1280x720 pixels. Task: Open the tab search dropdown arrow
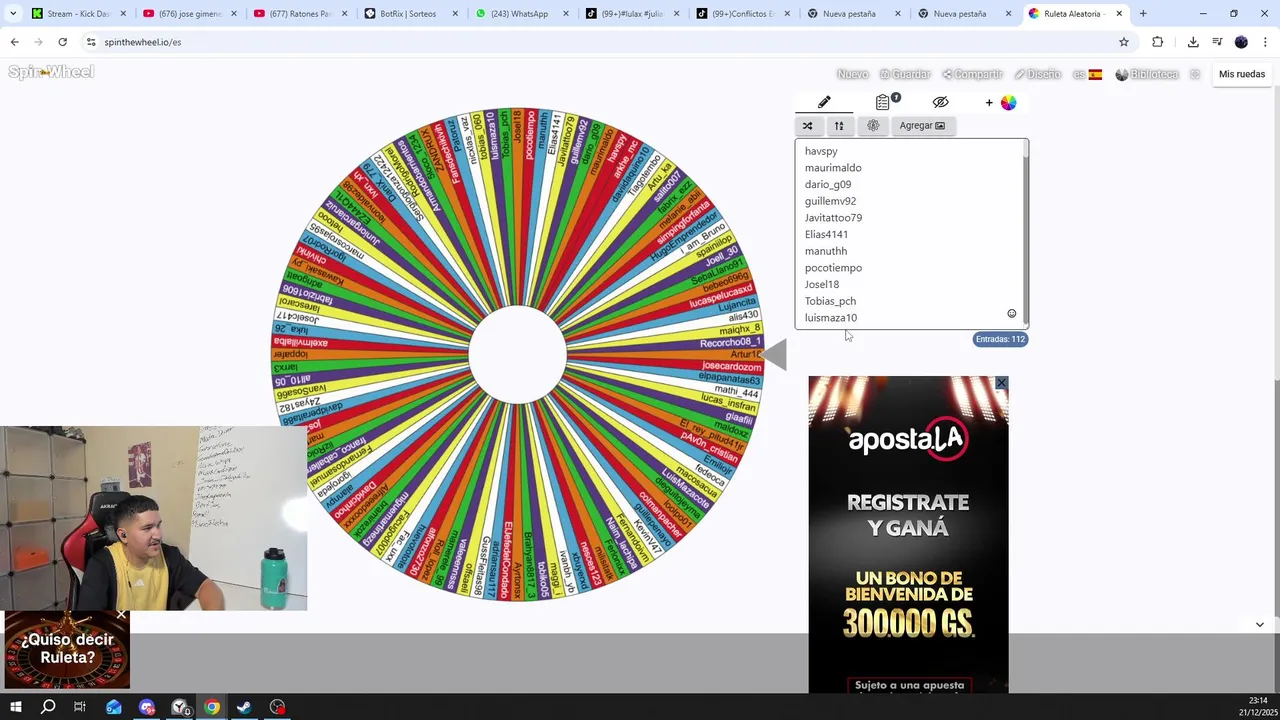[x=12, y=14]
